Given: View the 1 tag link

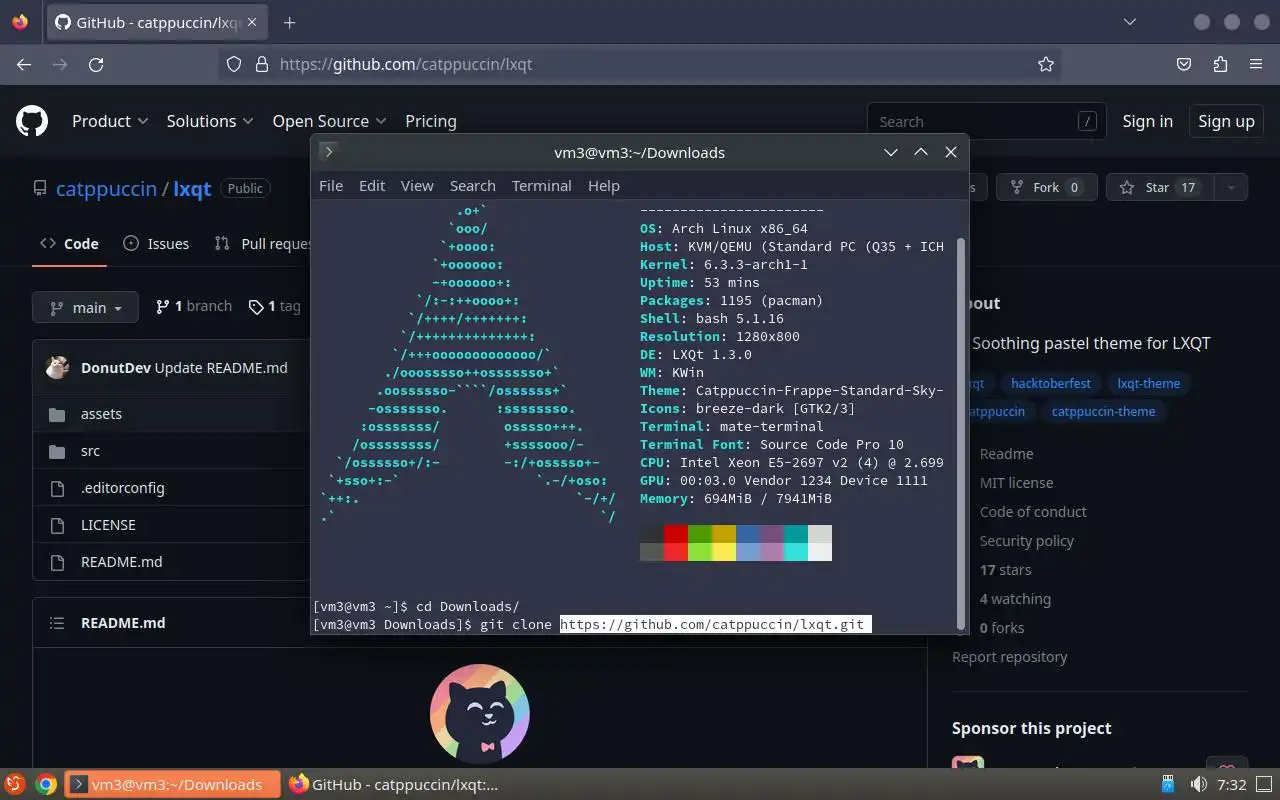Looking at the screenshot, I should [x=274, y=306].
